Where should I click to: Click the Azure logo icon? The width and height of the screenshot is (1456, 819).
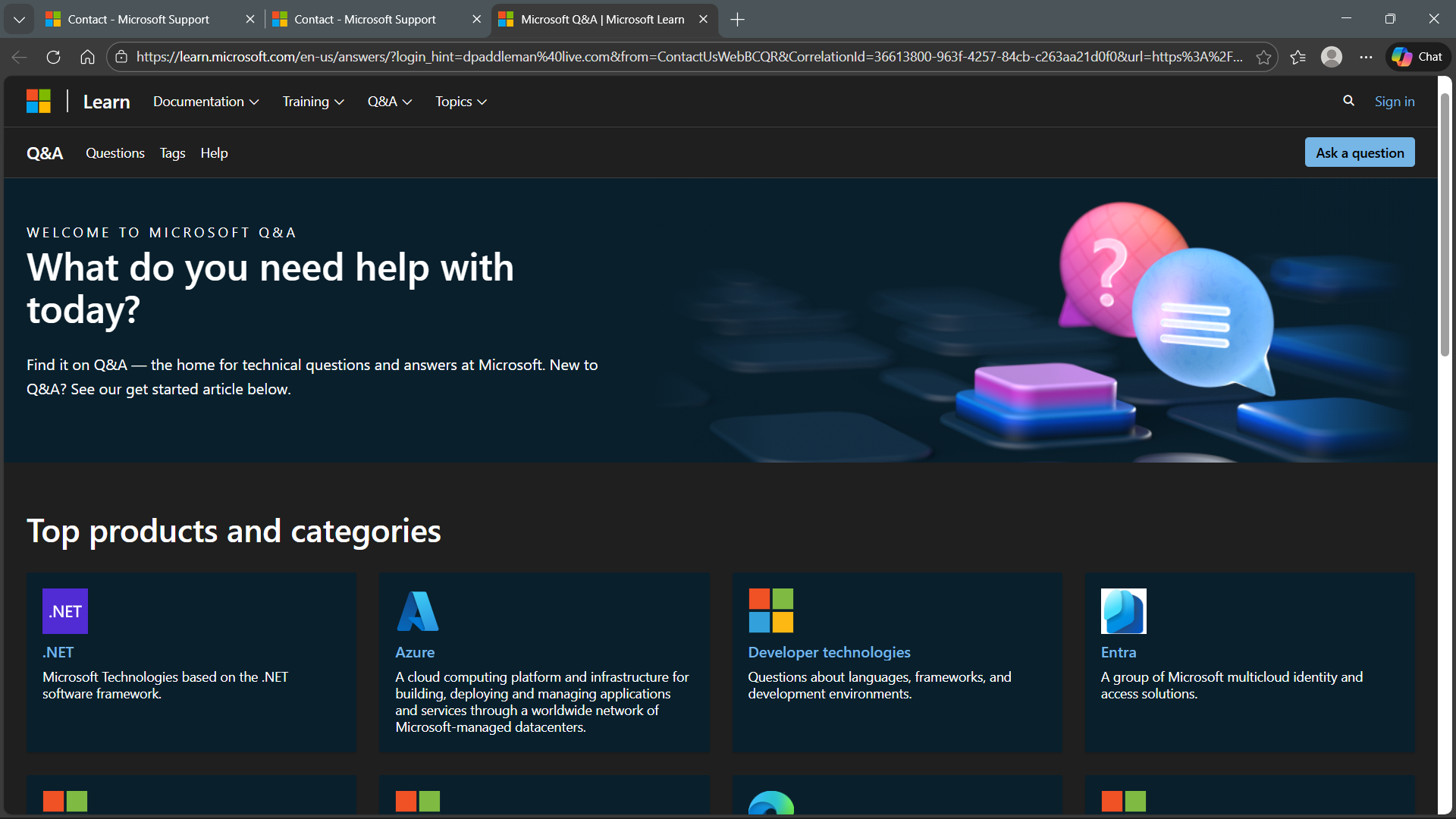coord(418,611)
